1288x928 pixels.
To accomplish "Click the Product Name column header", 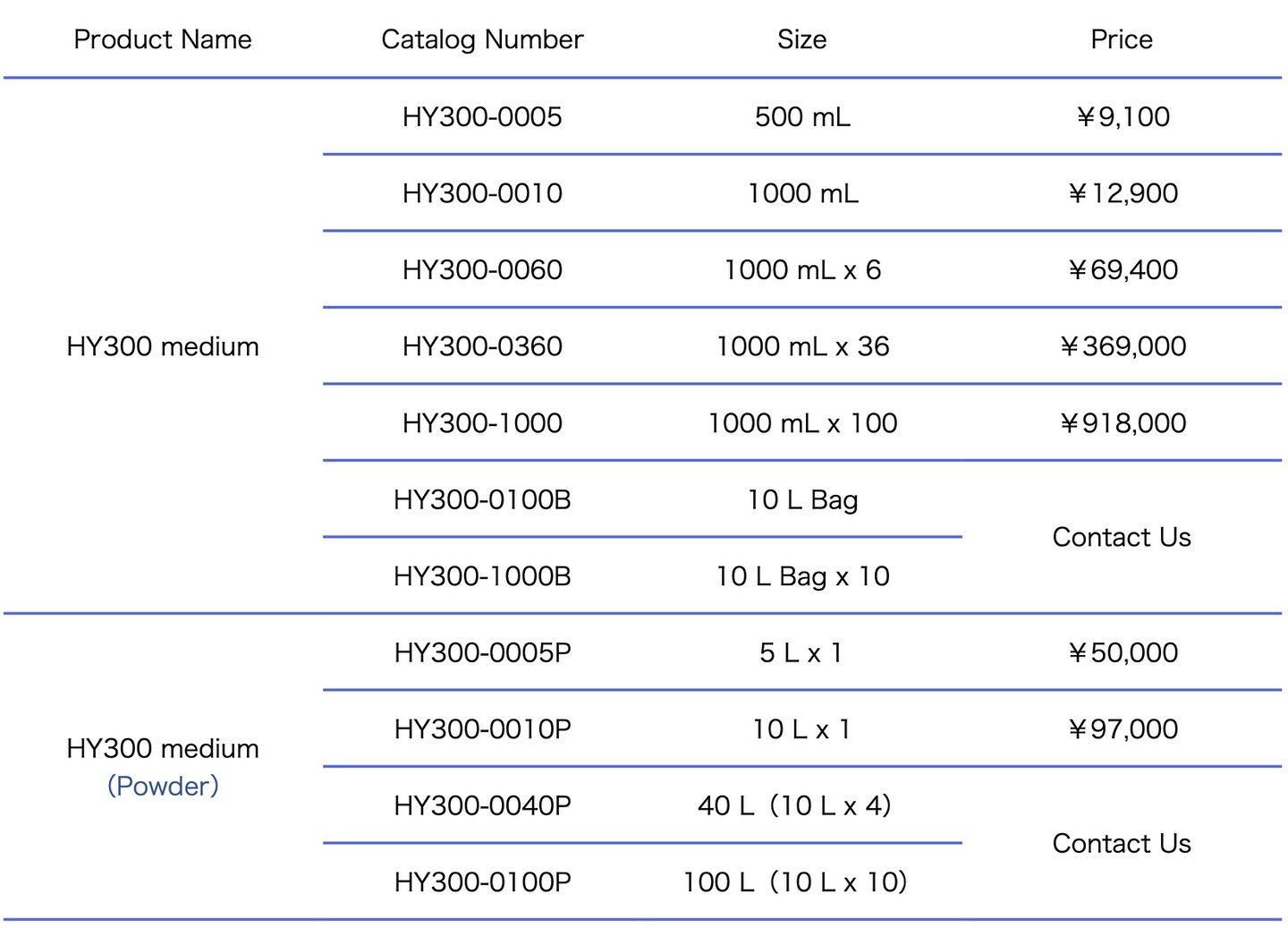I will click(163, 39).
